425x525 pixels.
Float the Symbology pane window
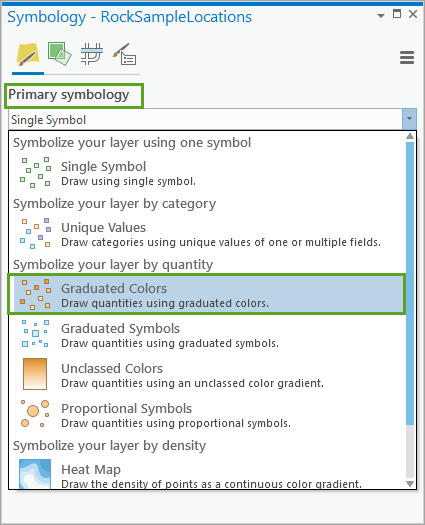[x=397, y=14]
